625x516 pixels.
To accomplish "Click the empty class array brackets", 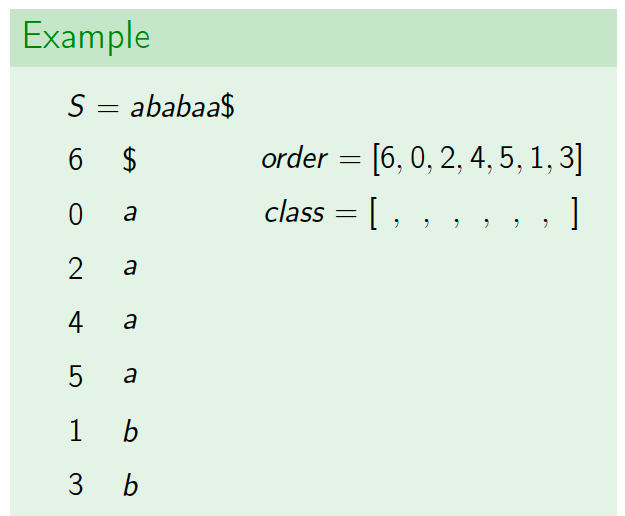I will (x=474, y=213).
